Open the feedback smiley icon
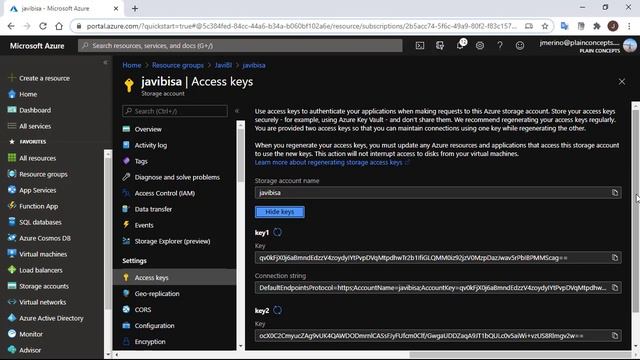 click(x=520, y=46)
